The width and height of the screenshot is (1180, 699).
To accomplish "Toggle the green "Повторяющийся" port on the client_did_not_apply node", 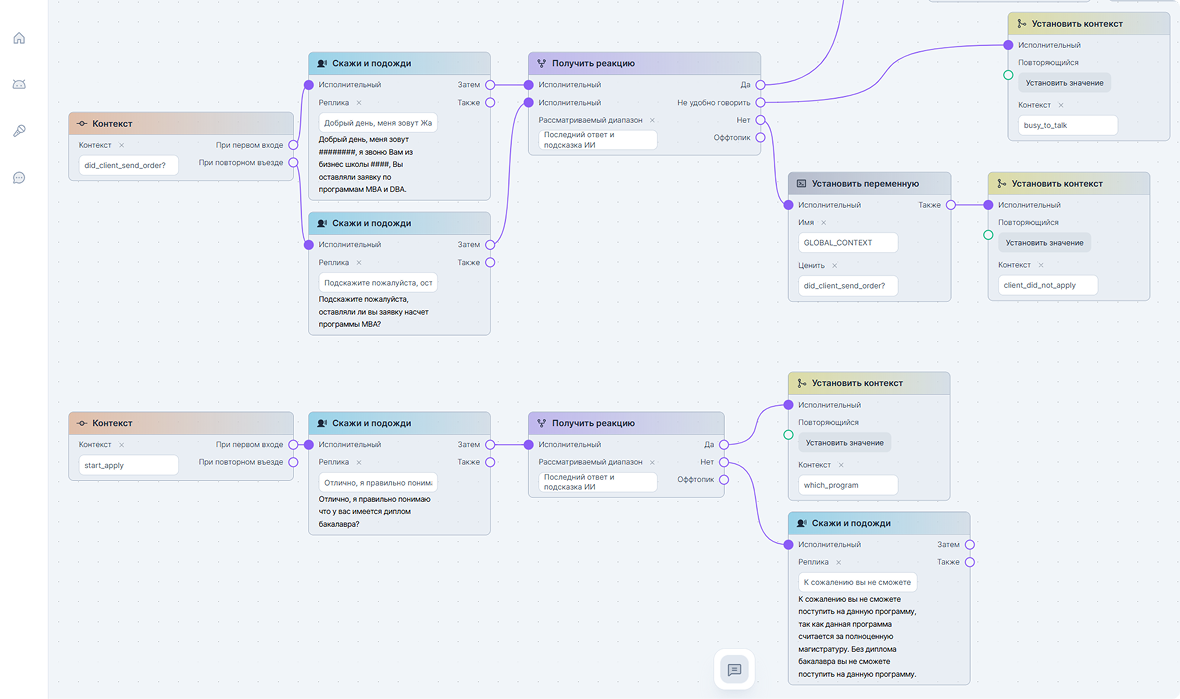I will 988,235.
